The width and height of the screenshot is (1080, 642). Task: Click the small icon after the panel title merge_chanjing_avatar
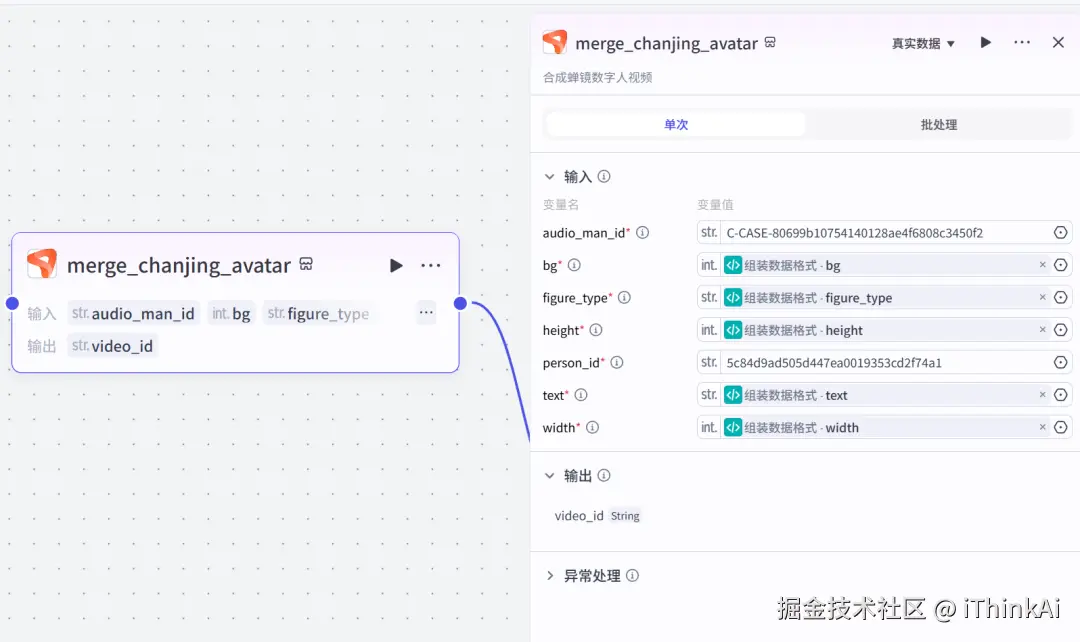pos(768,42)
